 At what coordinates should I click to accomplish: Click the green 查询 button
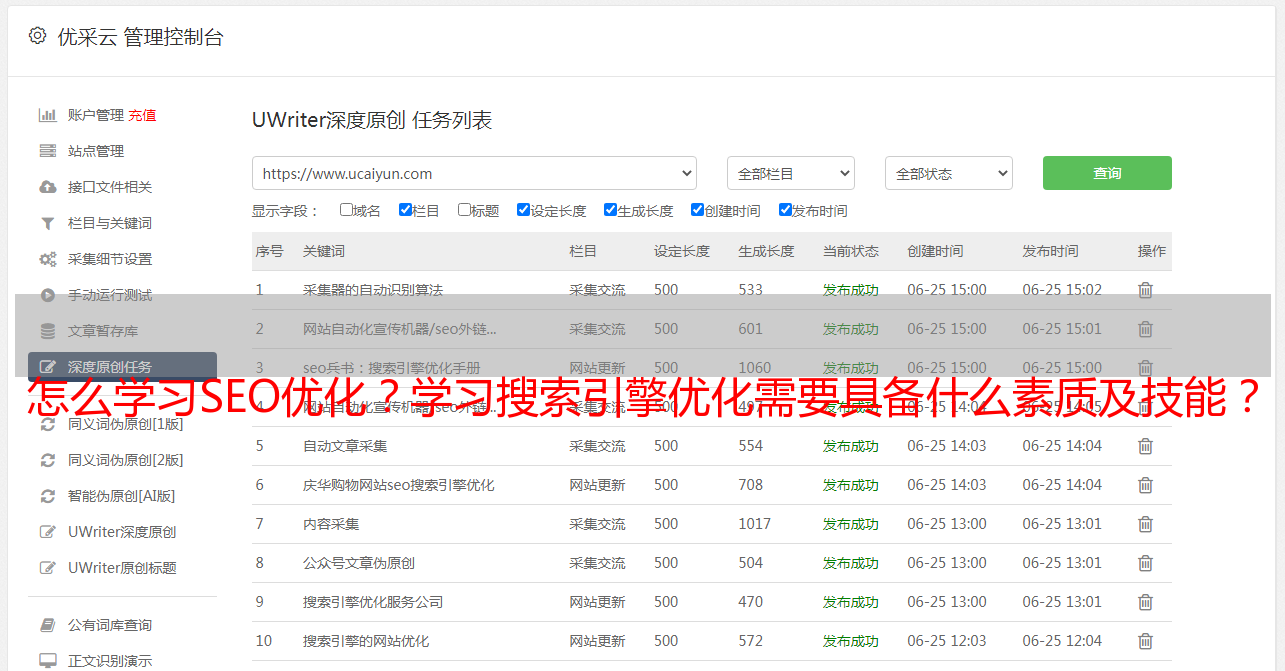coord(1107,173)
